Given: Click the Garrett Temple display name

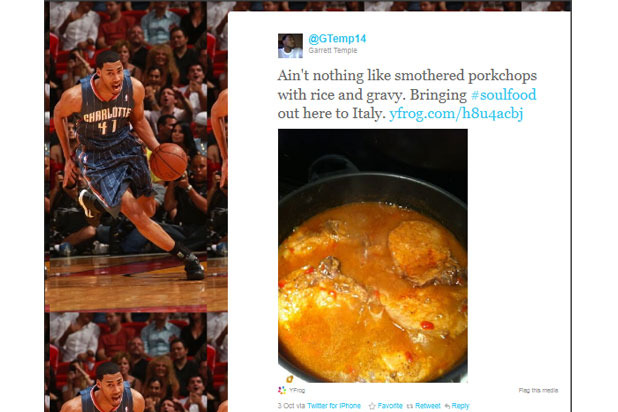Looking at the screenshot, I should click(333, 50).
